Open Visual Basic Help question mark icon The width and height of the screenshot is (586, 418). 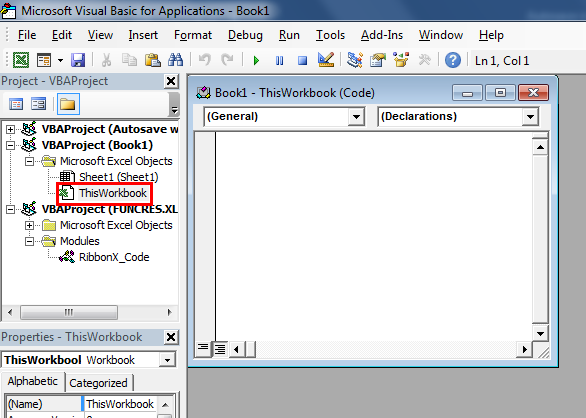pyautogui.click(x=453, y=60)
